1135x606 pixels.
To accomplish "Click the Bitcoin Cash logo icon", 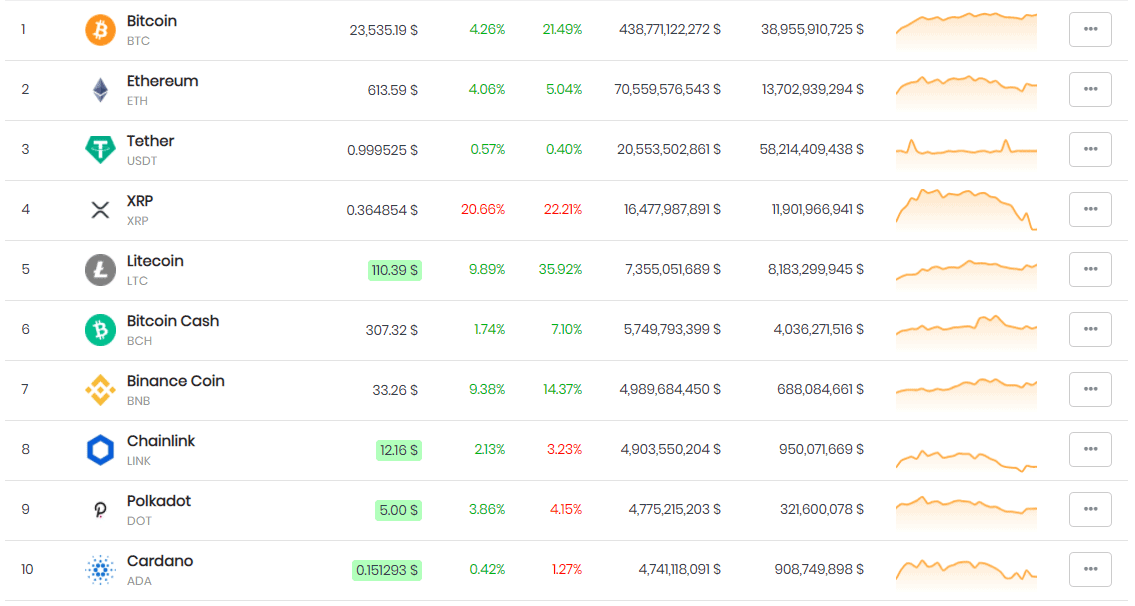I will [x=100, y=330].
